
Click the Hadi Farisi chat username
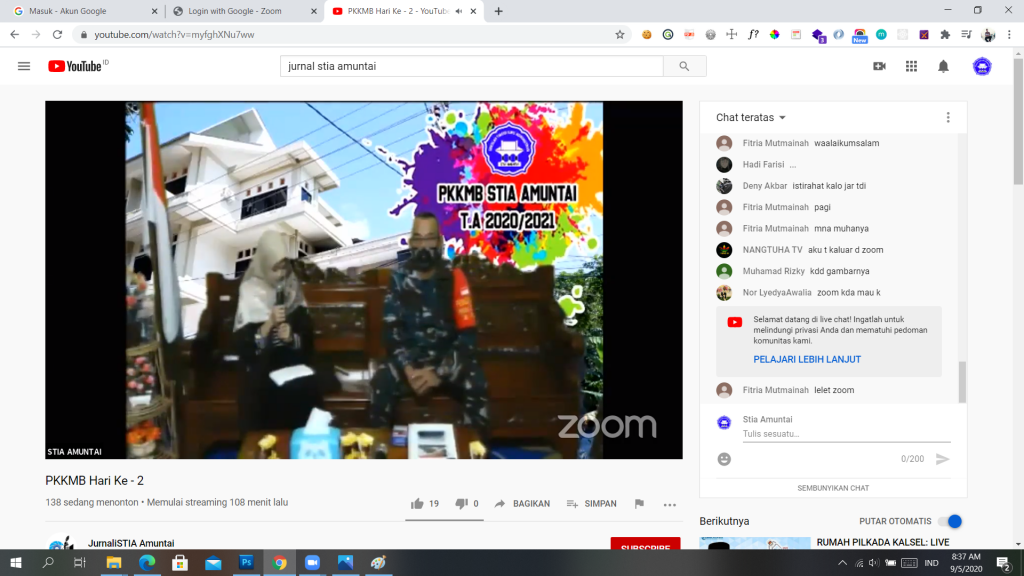[x=763, y=164]
